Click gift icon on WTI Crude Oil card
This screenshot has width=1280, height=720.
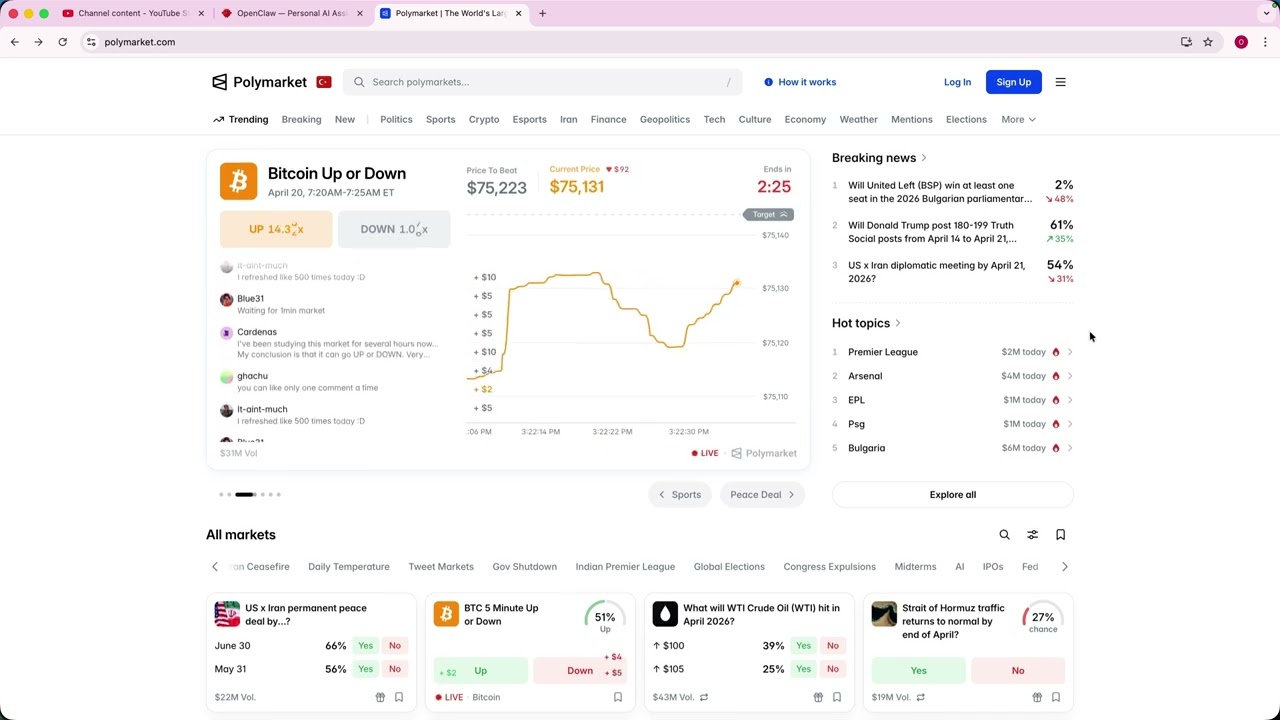[818, 697]
